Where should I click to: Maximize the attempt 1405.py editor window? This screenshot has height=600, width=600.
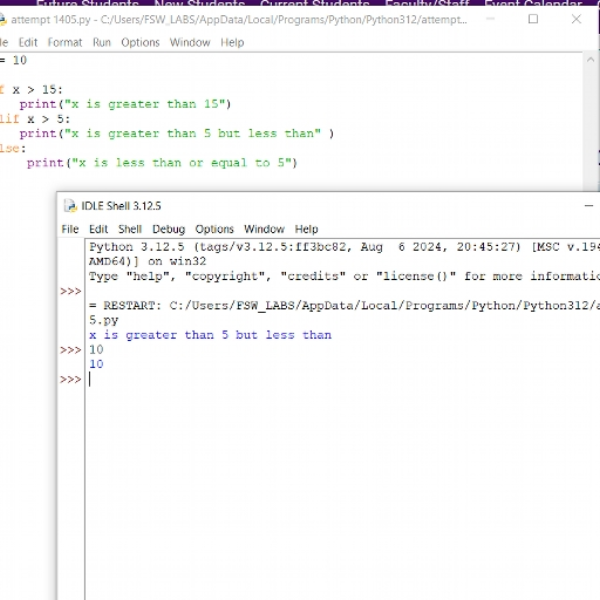pyautogui.click(x=533, y=19)
